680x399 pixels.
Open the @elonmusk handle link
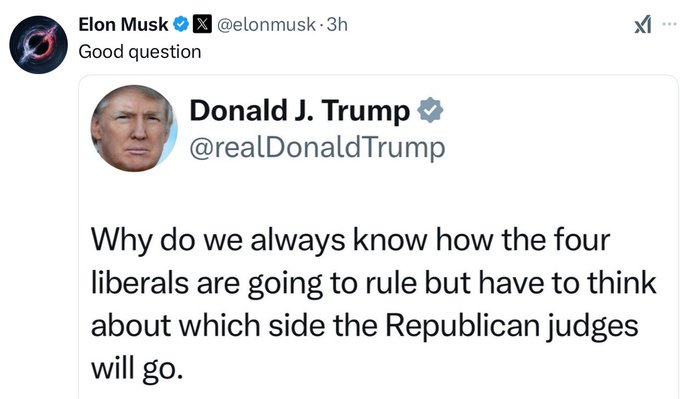265,25
